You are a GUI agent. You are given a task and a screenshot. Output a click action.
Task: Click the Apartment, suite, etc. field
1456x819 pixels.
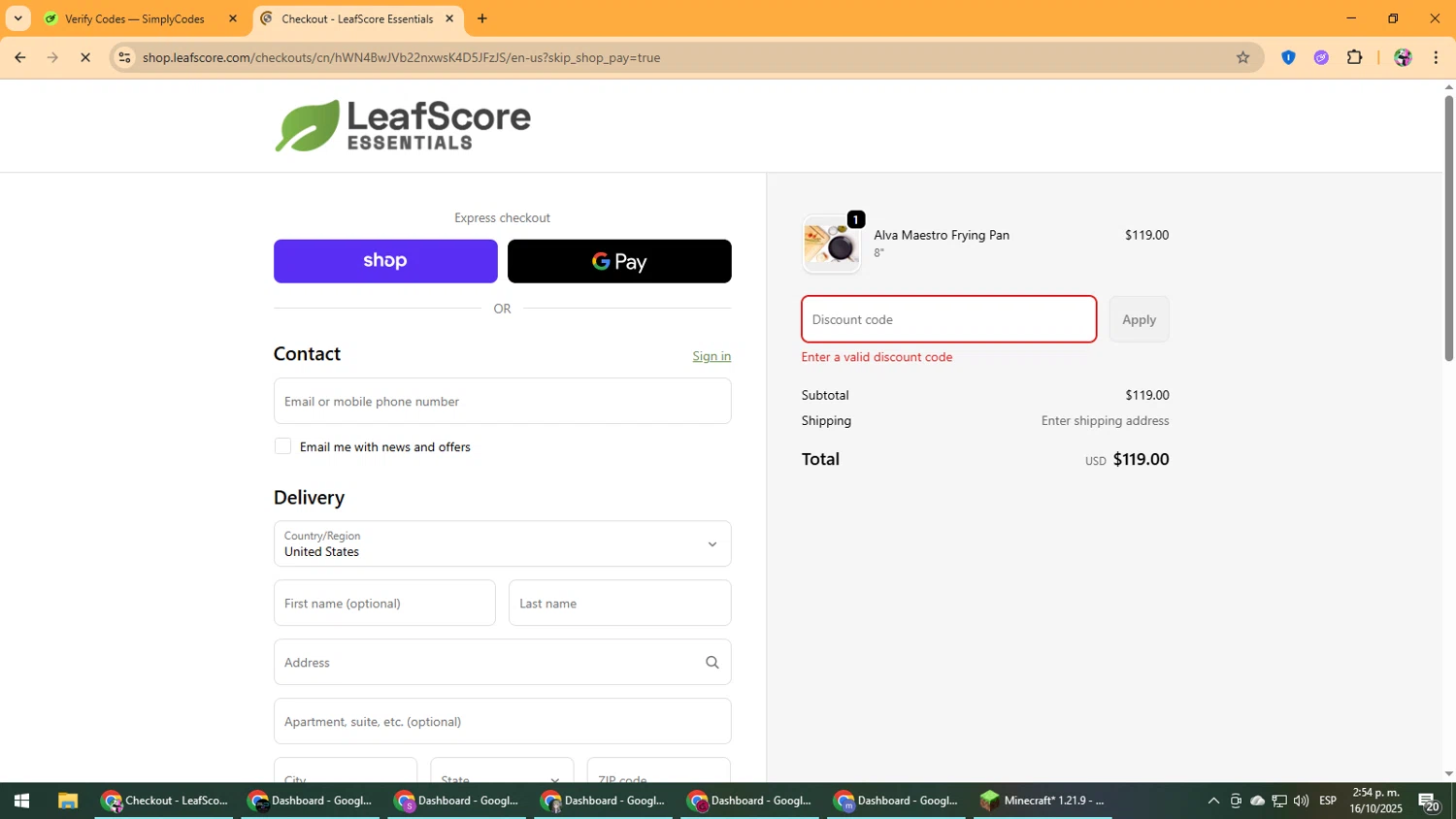point(502,721)
